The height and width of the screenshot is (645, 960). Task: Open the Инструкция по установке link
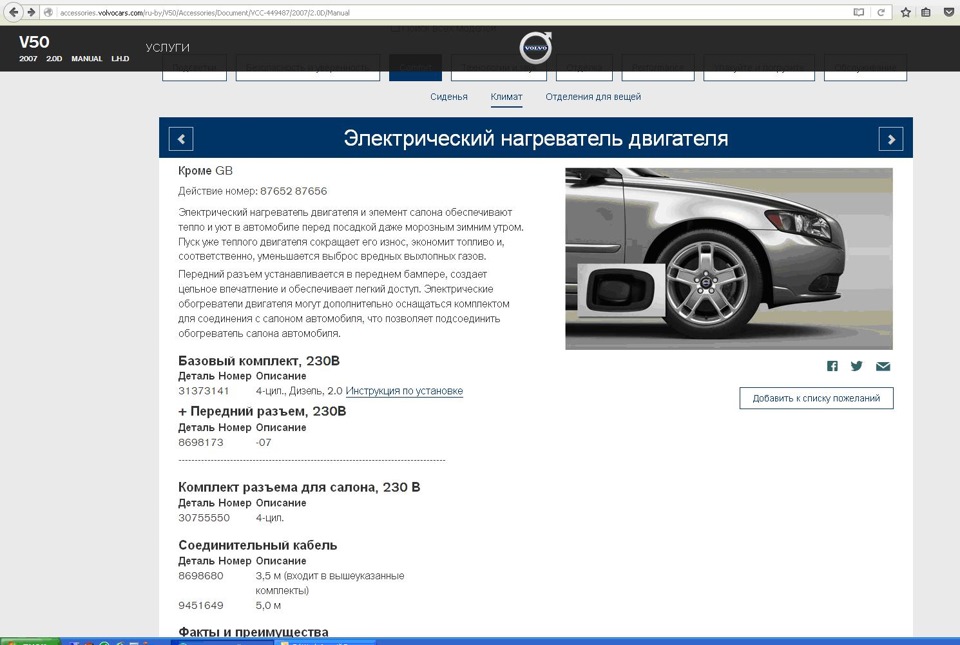404,391
